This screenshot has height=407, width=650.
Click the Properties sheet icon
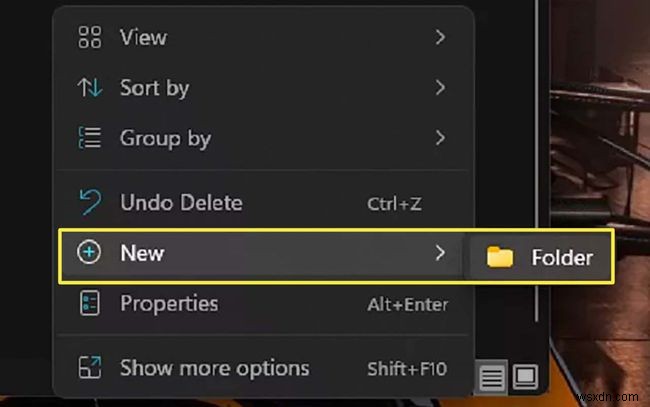(x=90, y=303)
